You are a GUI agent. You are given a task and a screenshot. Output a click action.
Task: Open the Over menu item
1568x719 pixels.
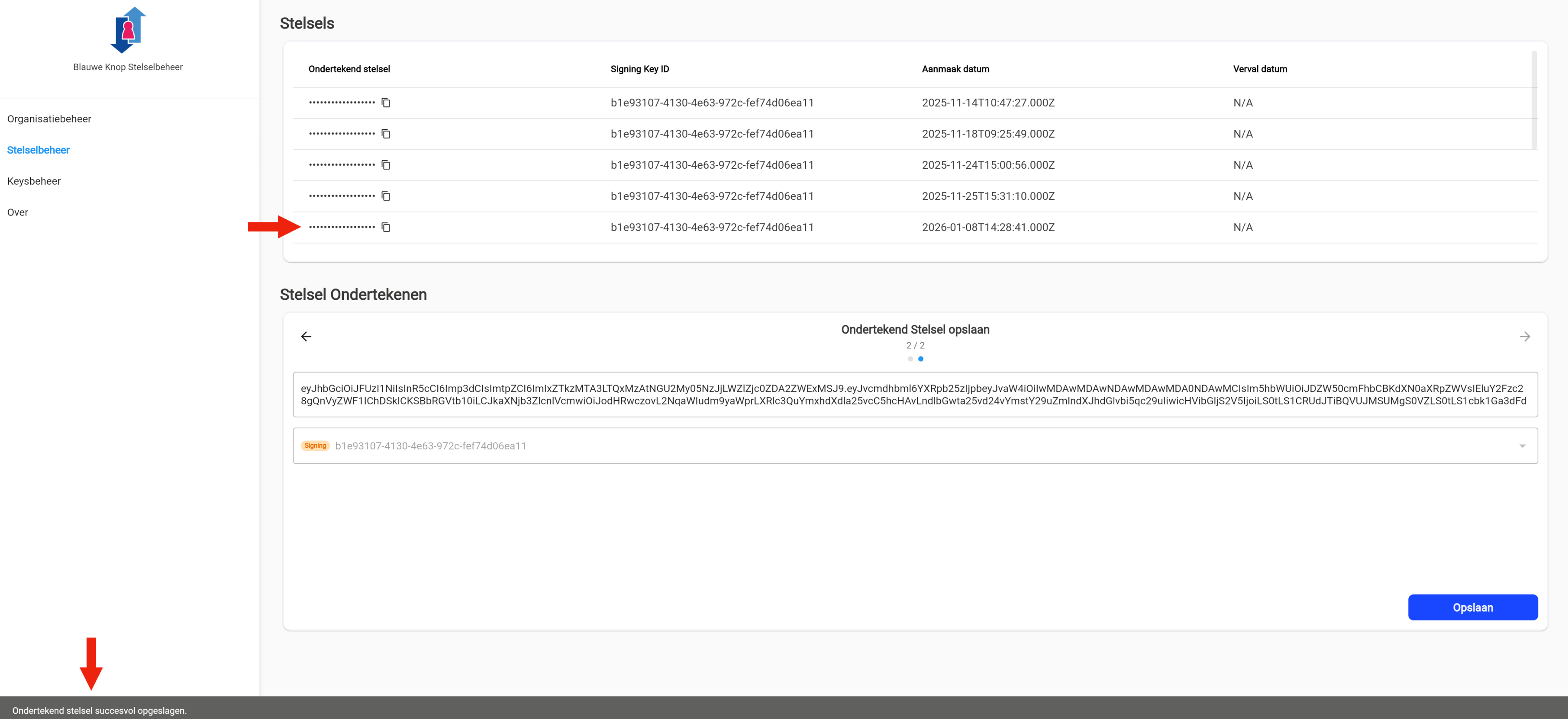tap(18, 212)
